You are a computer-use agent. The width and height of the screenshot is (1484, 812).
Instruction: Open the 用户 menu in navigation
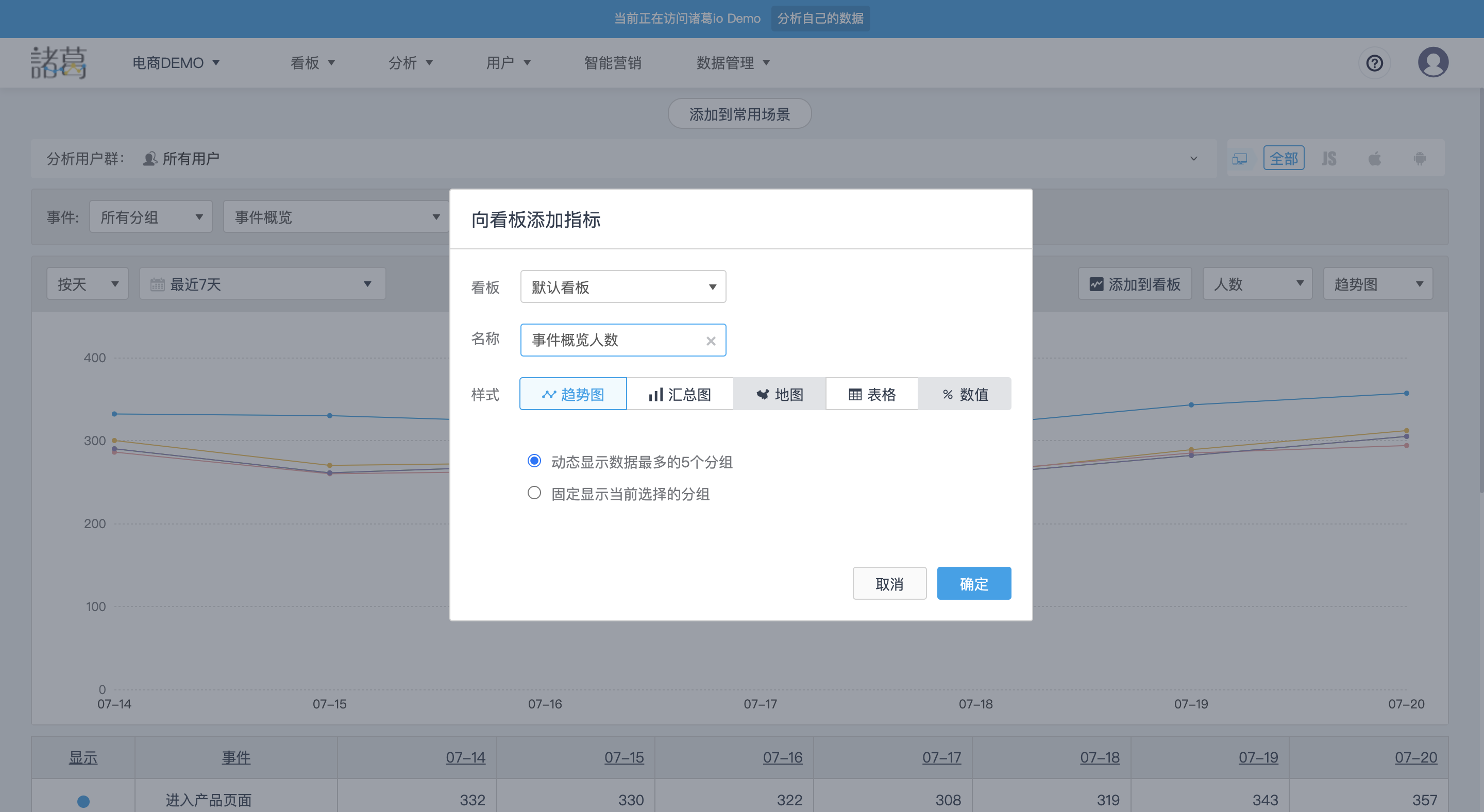(x=509, y=63)
